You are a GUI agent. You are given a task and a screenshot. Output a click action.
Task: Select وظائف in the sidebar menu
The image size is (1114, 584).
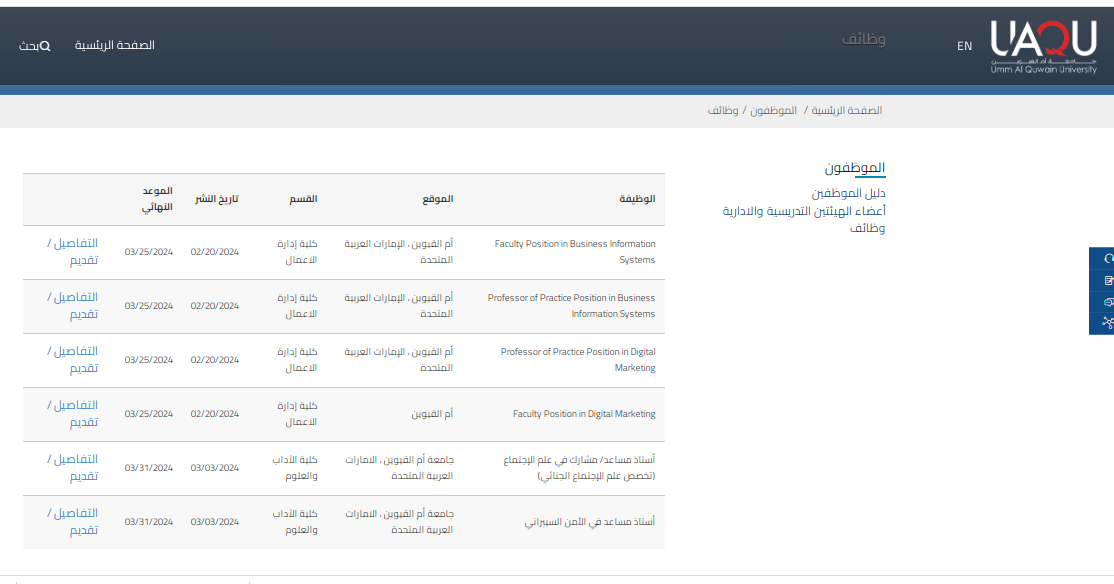coord(867,228)
